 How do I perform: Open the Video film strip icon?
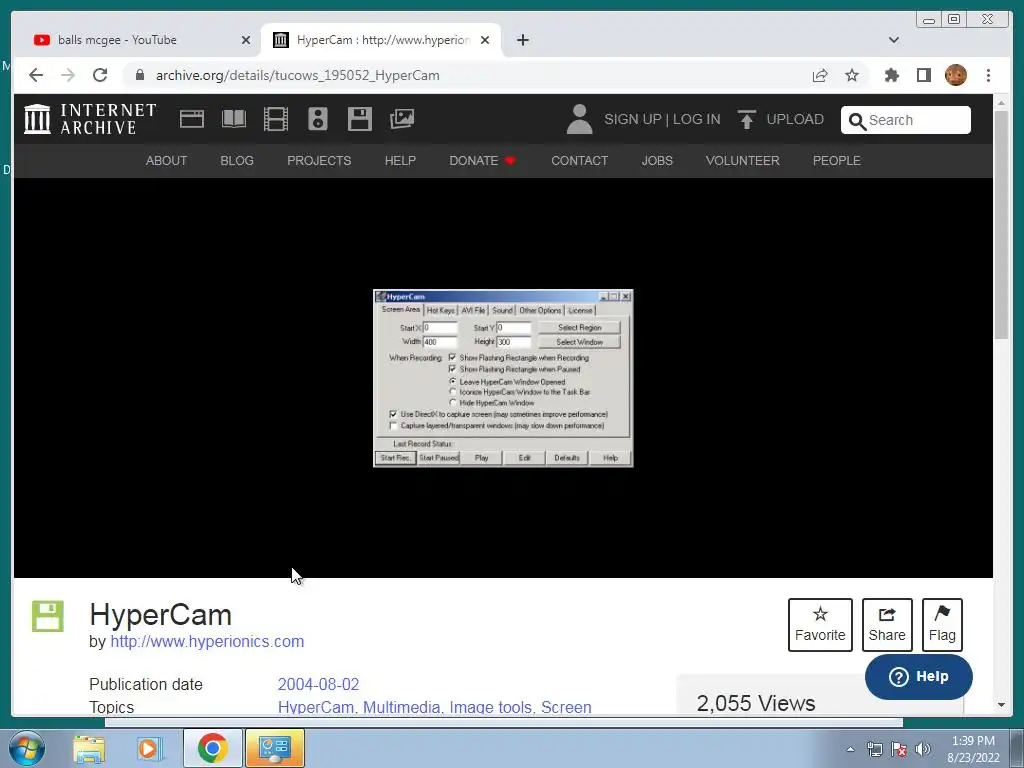tap(276, 119)
